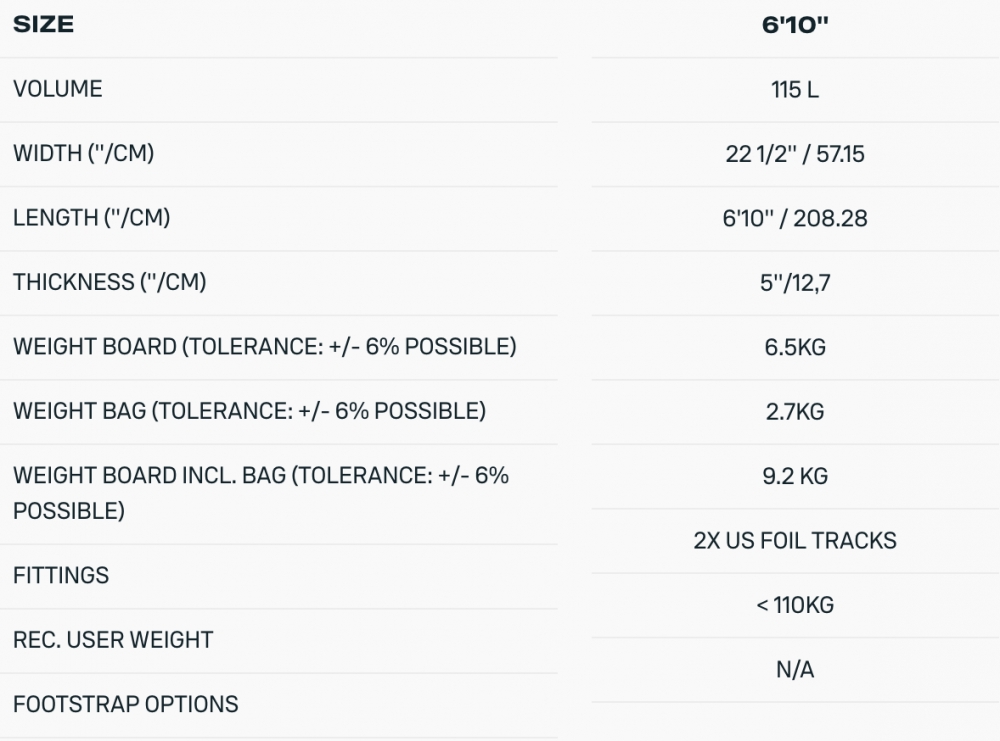Viewport: 1000px width, 741px height.
Task: Select the < 110KG user weight value
Action: point(795,605)
